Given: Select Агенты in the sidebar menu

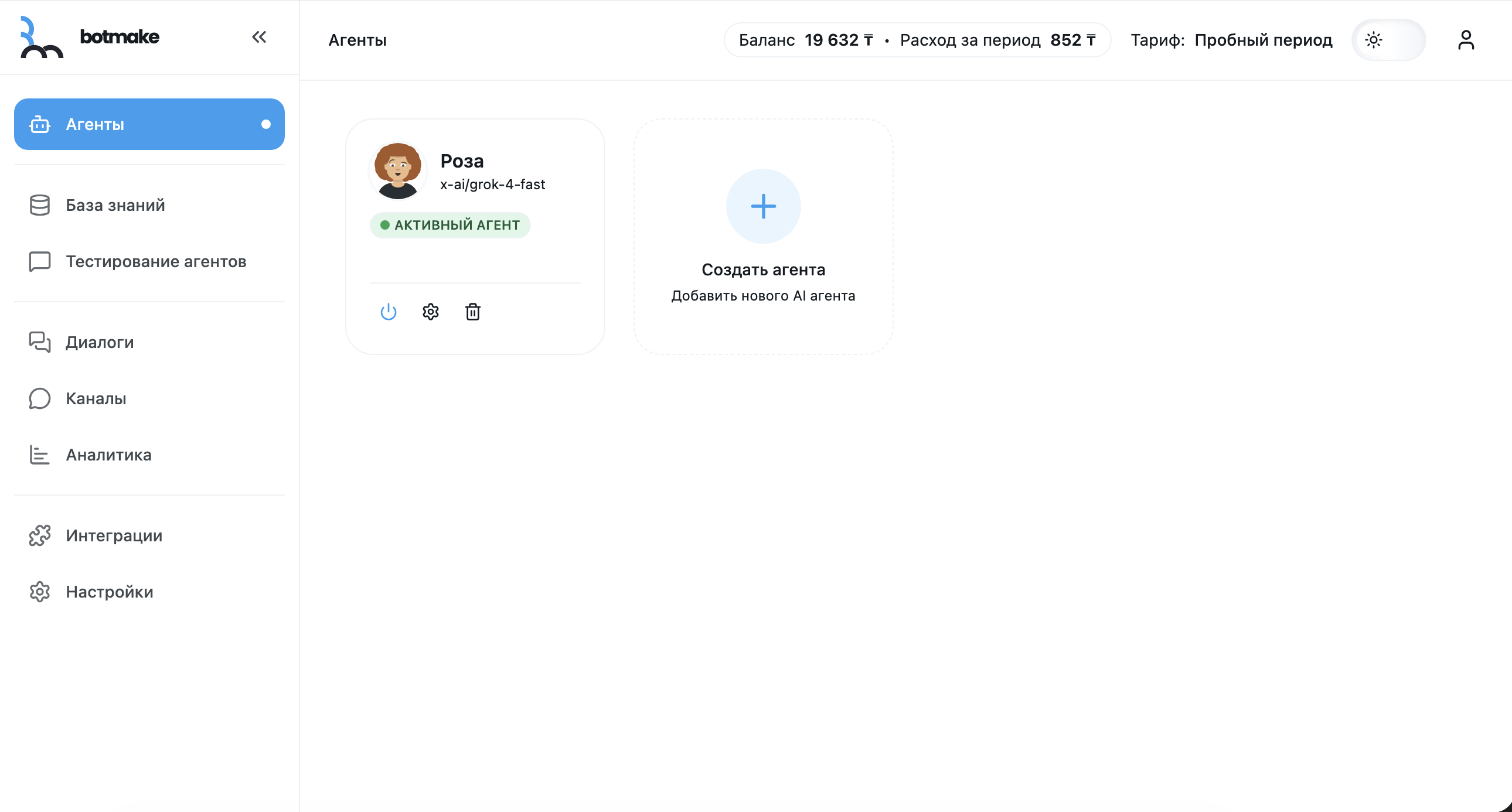Looking at the screenshot, I should point(94,124).
